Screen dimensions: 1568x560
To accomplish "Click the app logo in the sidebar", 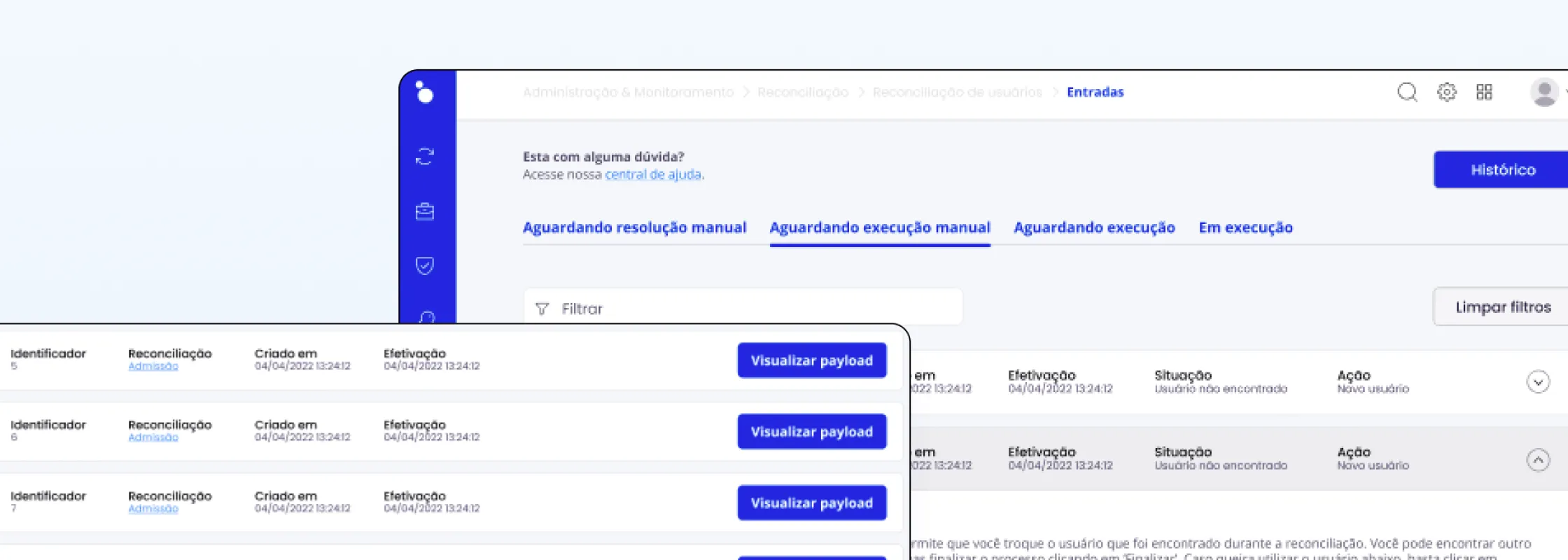I will (x=424, y=92).
